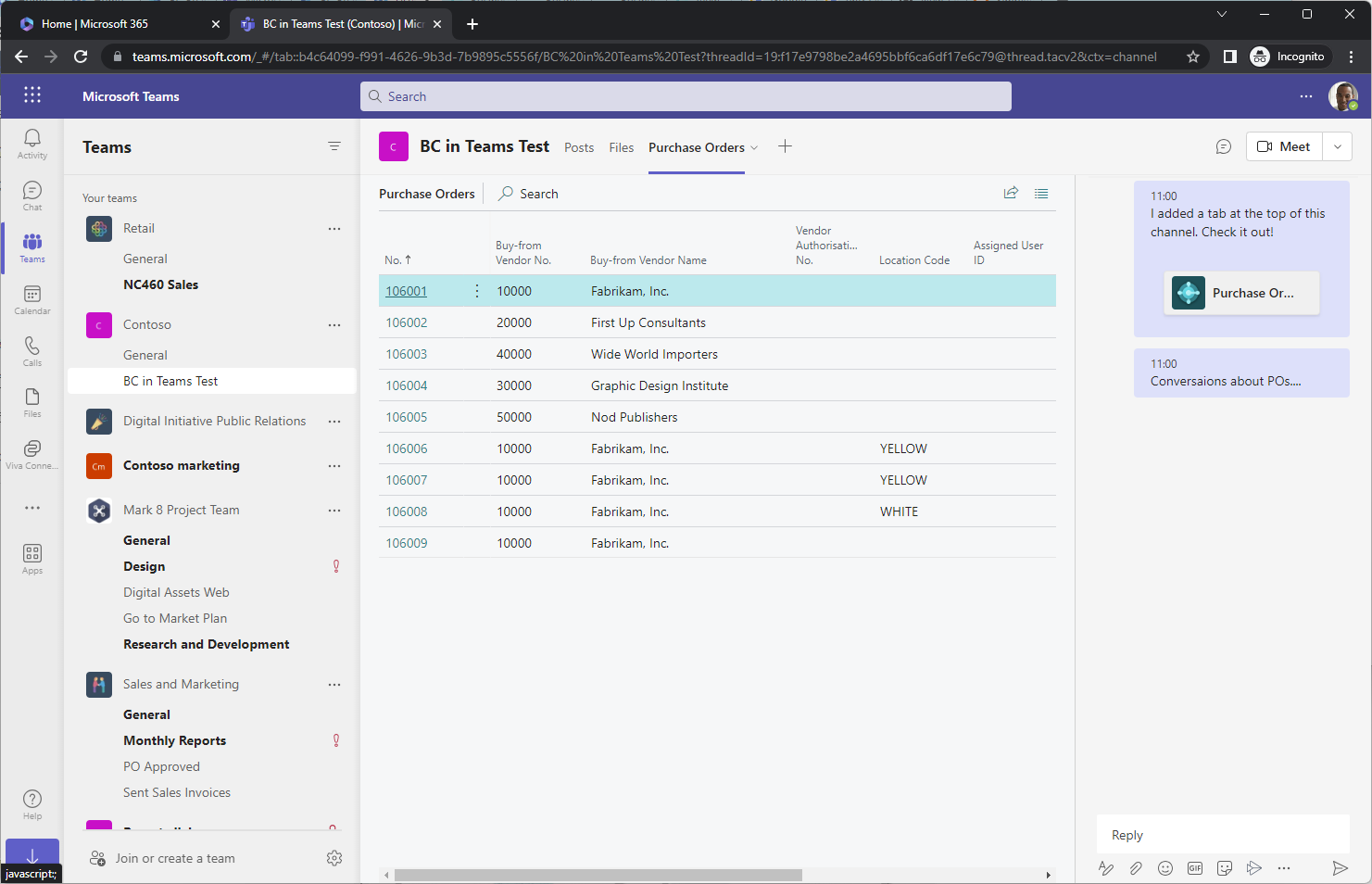
Task: Open Viva Connections app
Action: [x=32, y=454]
